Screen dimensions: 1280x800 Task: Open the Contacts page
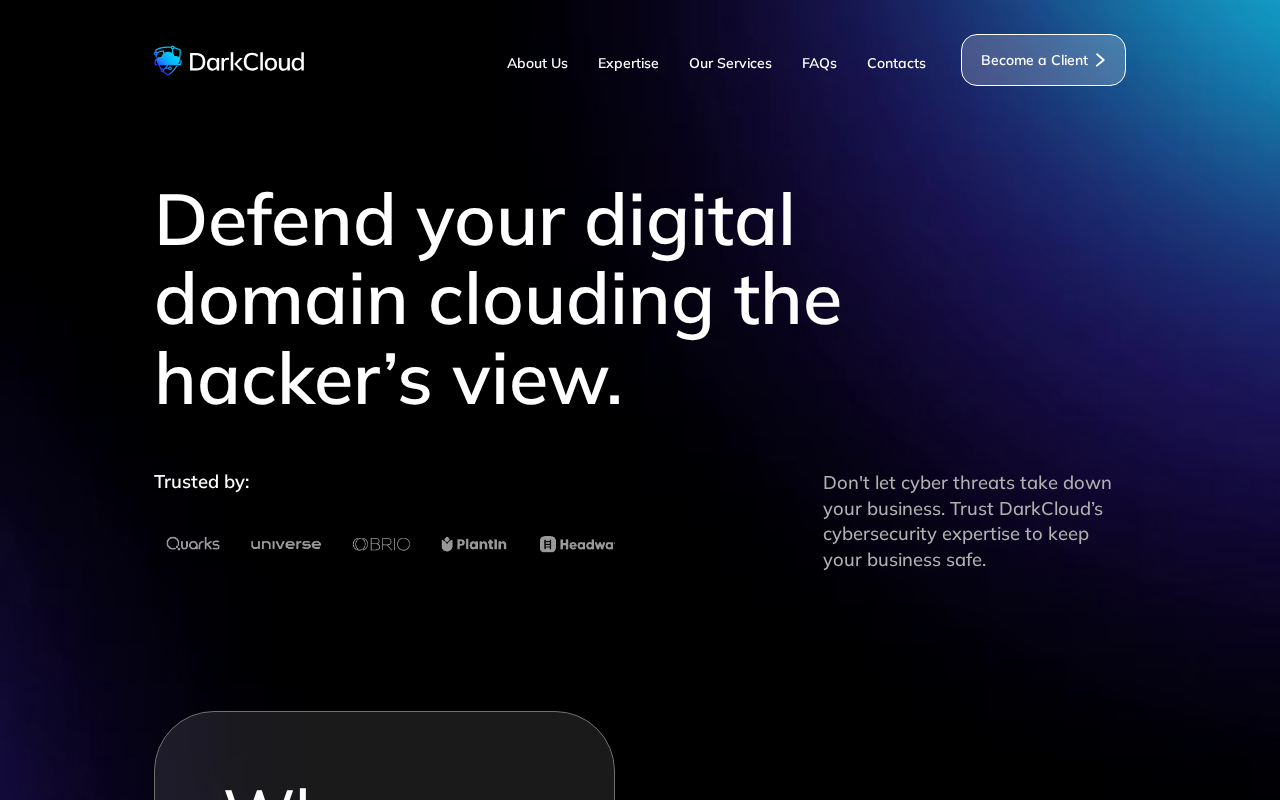tap(896, 63)
